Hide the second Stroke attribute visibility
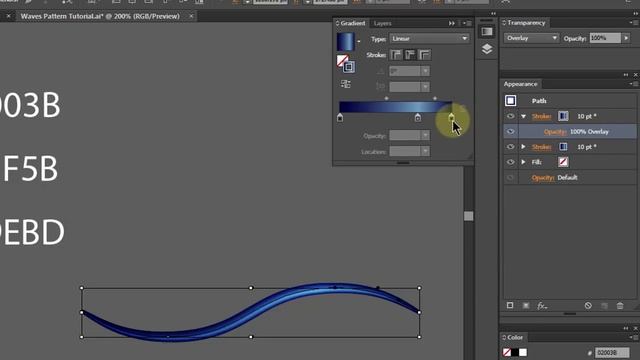 (511, 147)
